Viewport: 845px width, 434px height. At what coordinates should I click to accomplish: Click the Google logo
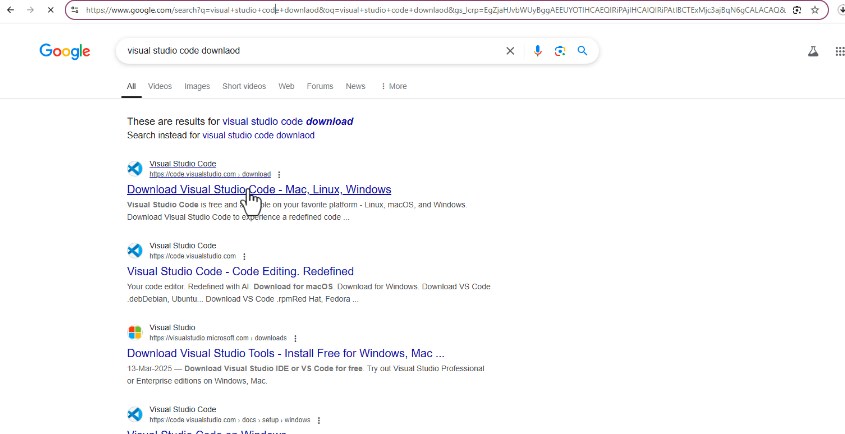point(65,51)
